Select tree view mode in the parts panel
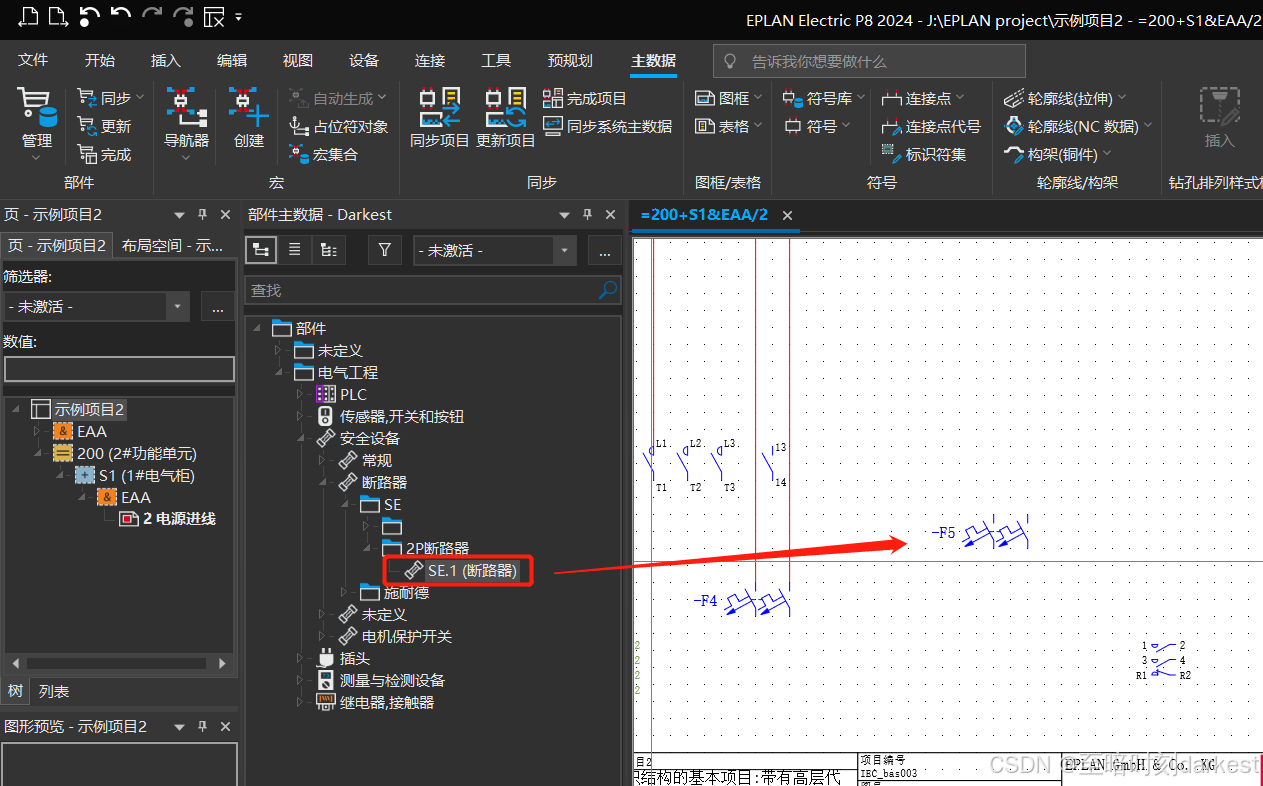 point(262,250)
